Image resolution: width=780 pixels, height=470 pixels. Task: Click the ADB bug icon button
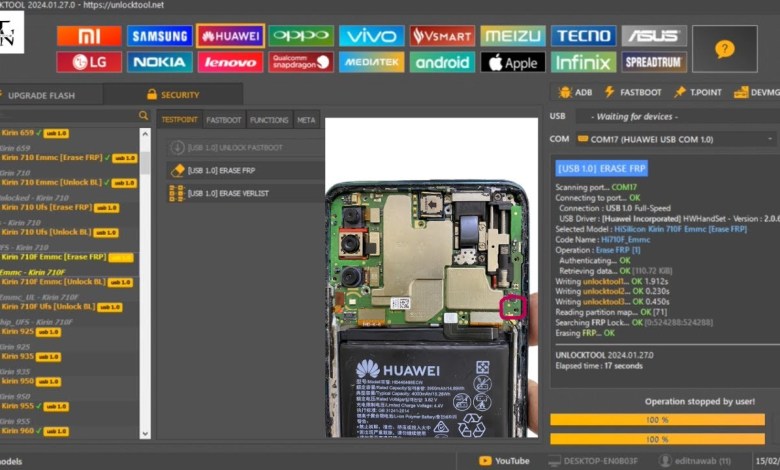pos(575,92)
